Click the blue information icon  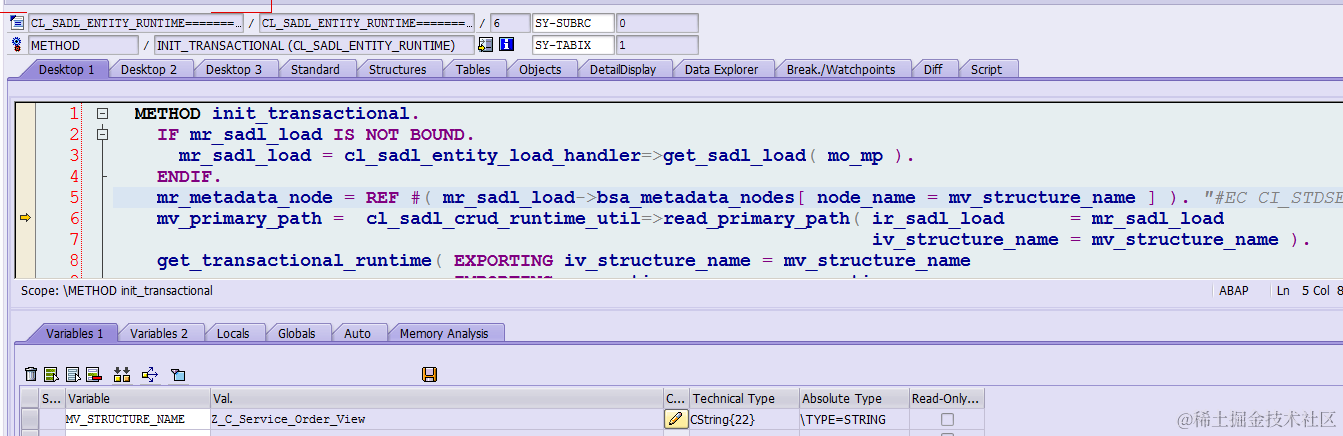tap(506, 45)
